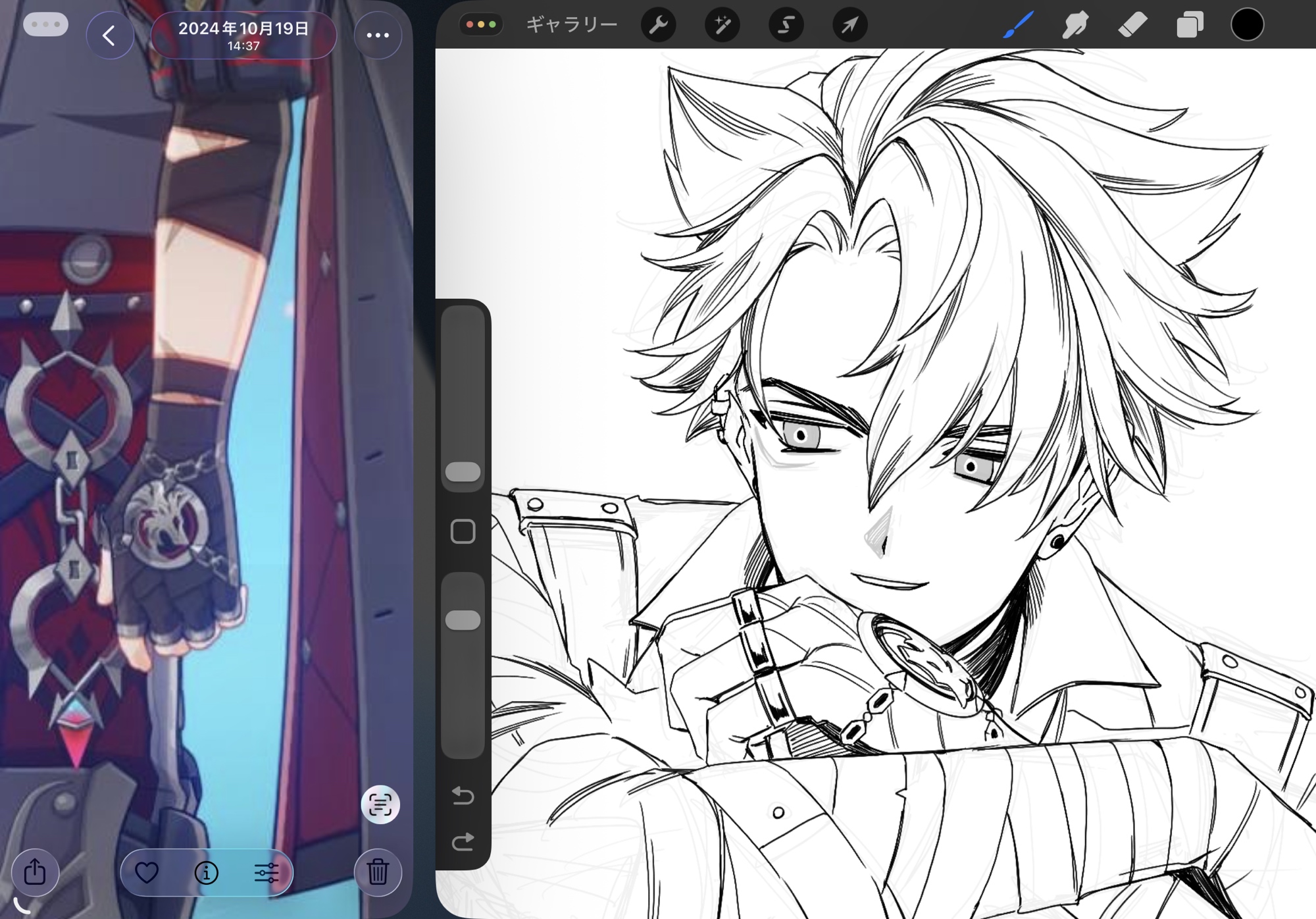Delete the photo with trash icon
1316x919 pixels.
click(x=378, y=872)
